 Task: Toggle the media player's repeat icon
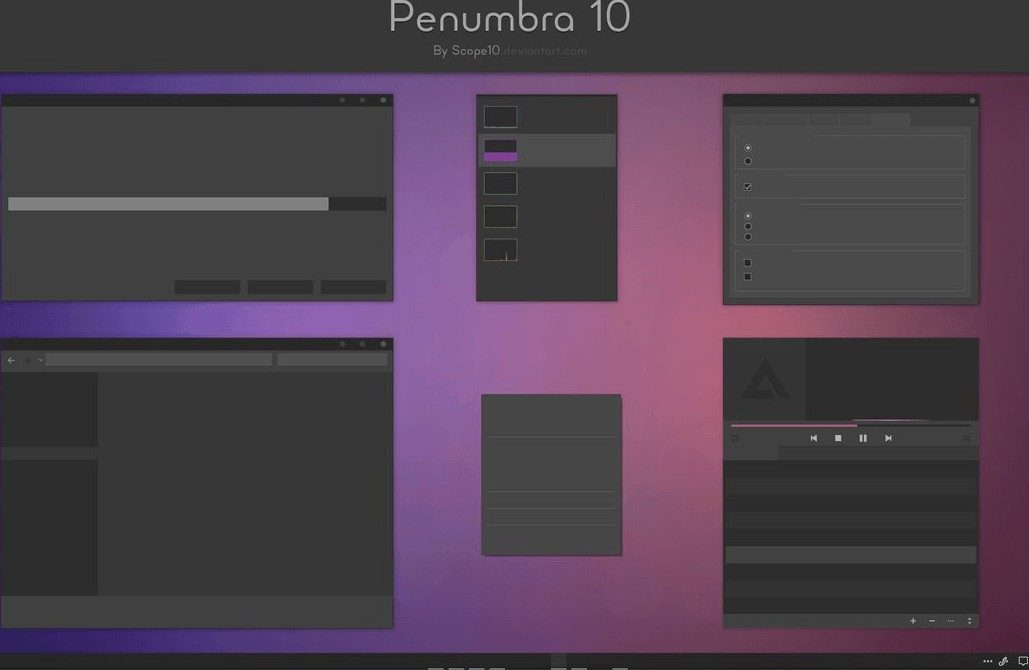[735, 438]
